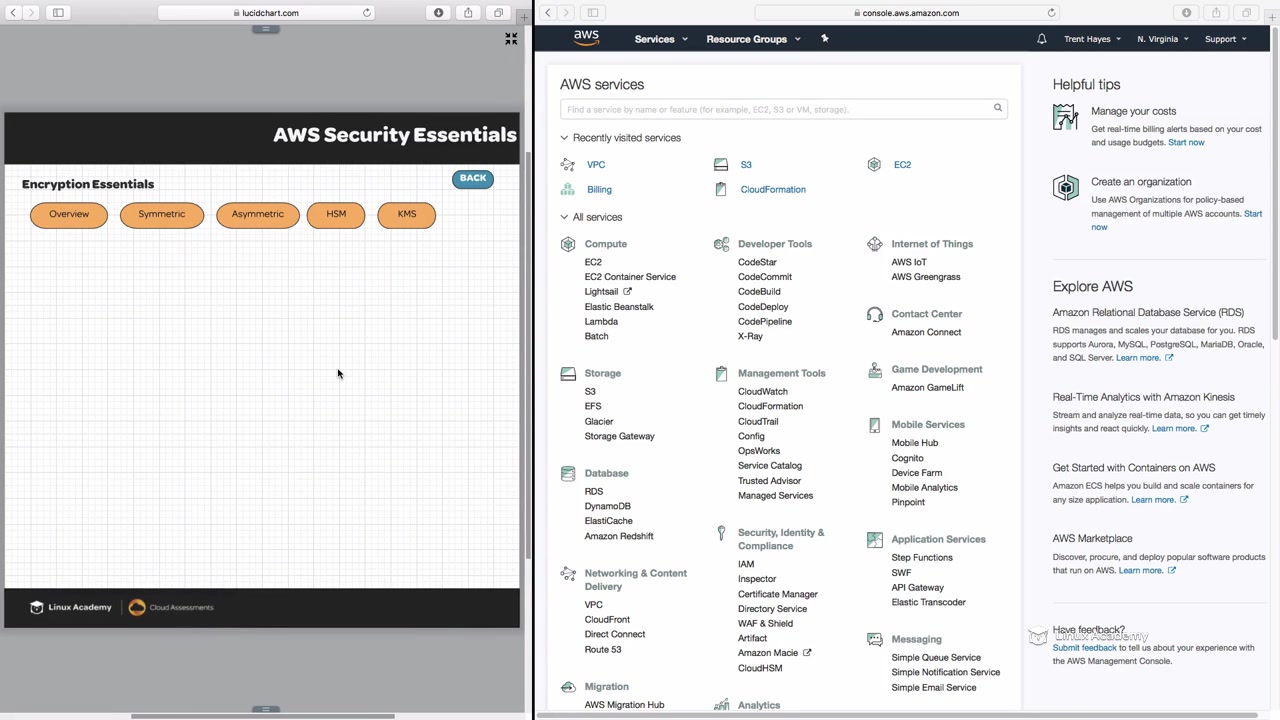
Task: Click the Game Development category icon
Action: [875, 369]
